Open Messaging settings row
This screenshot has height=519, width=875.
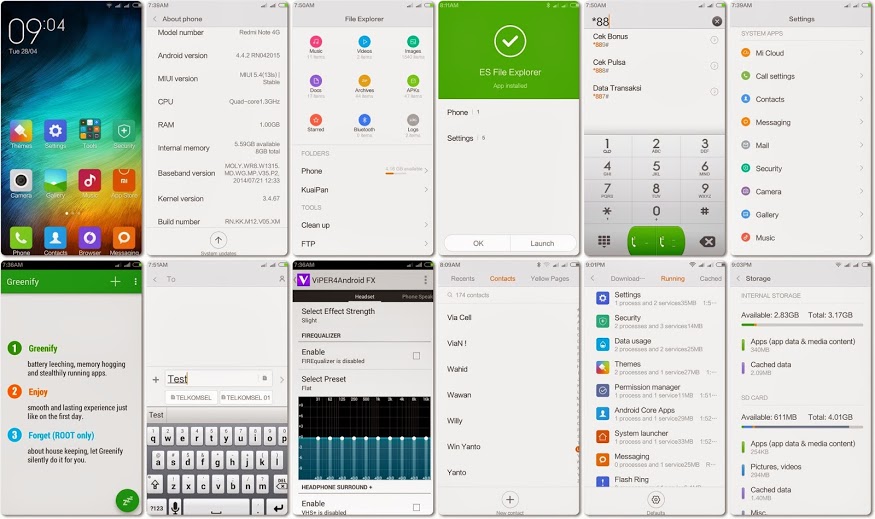801,122
